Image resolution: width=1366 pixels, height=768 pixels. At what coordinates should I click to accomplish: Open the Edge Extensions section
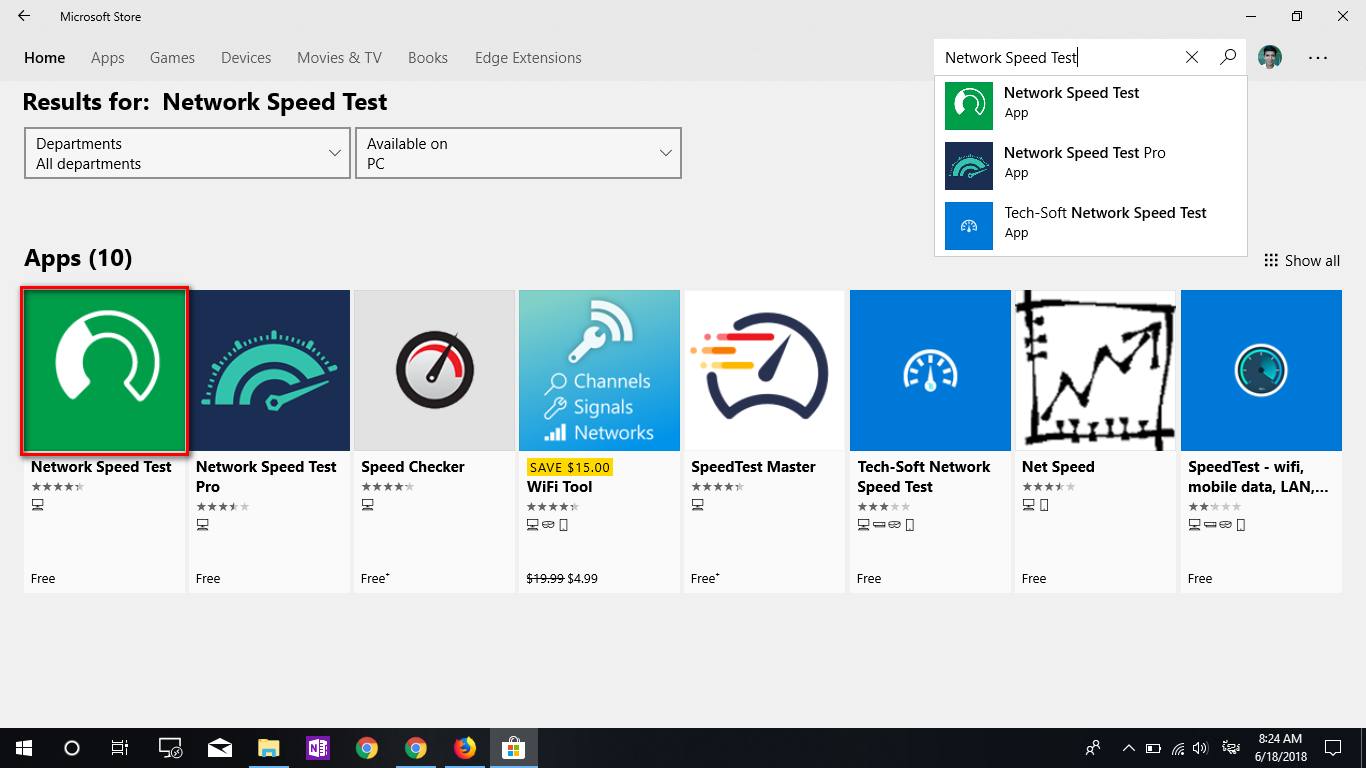click(x=527, y=57)
